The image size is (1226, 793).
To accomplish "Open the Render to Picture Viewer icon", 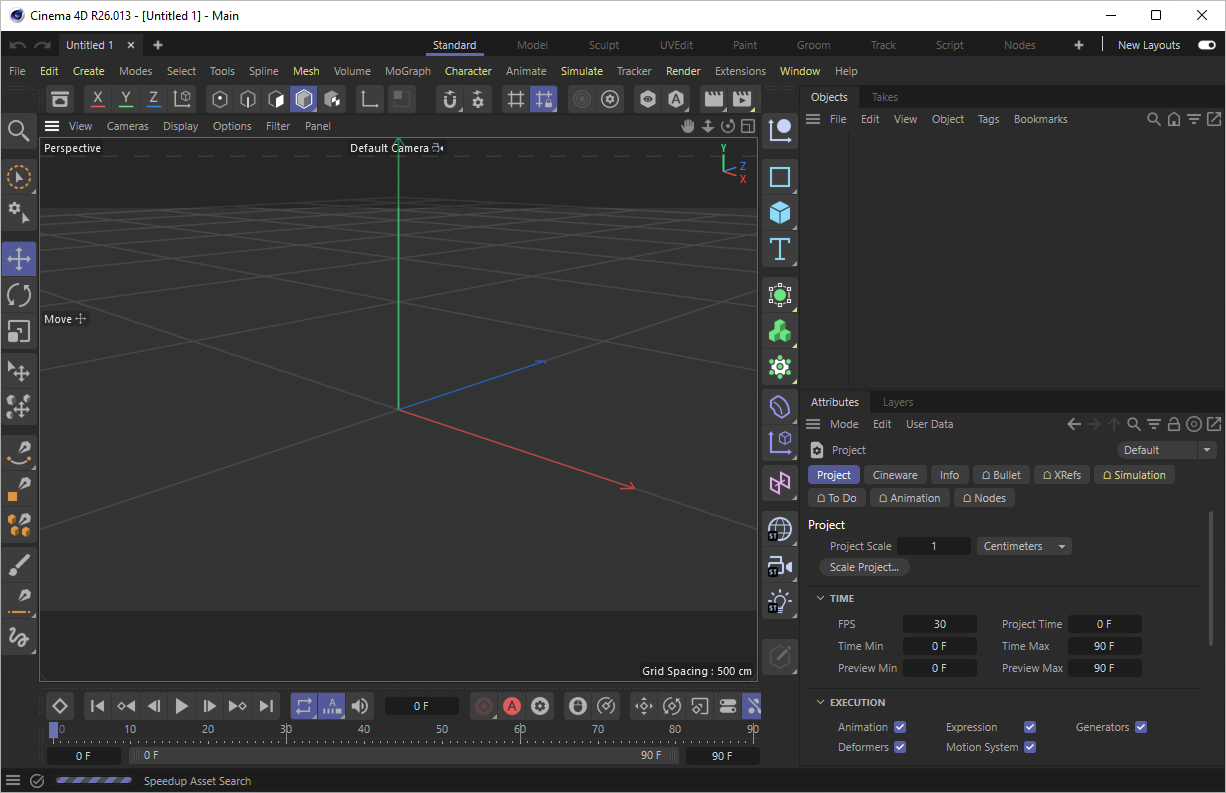I will click(741, 99).
